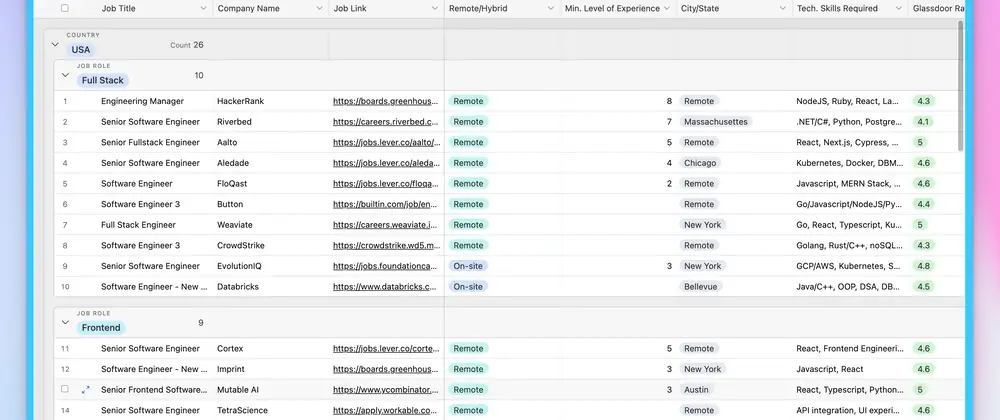Open Min. Level of Experience column menu
The image size is (1000, 420).
(x=667, y=9)
